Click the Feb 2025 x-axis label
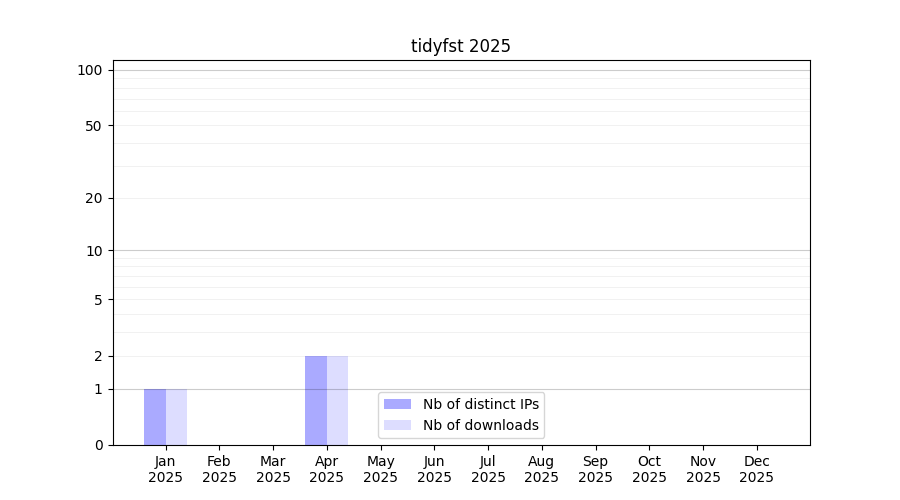This screenshot has width=900, height=500. click(219, 469)
